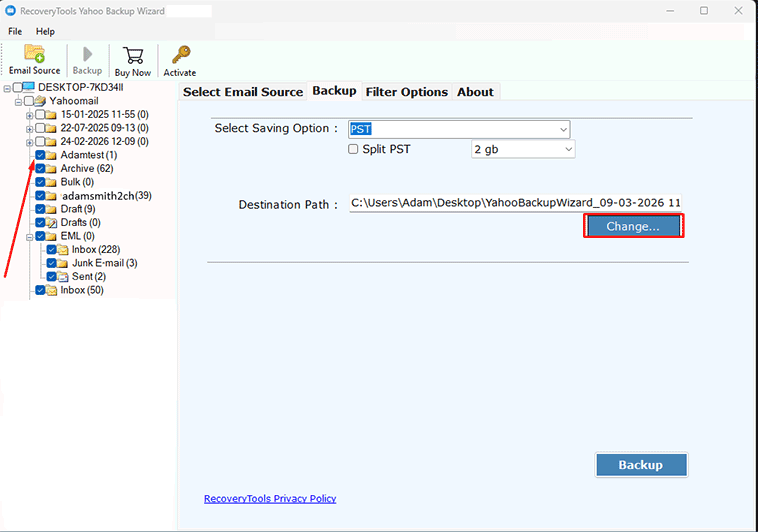The image size is (758, 532).
Task: Click the Drafts (0) pencil folder icon
Action: (52, 223)
